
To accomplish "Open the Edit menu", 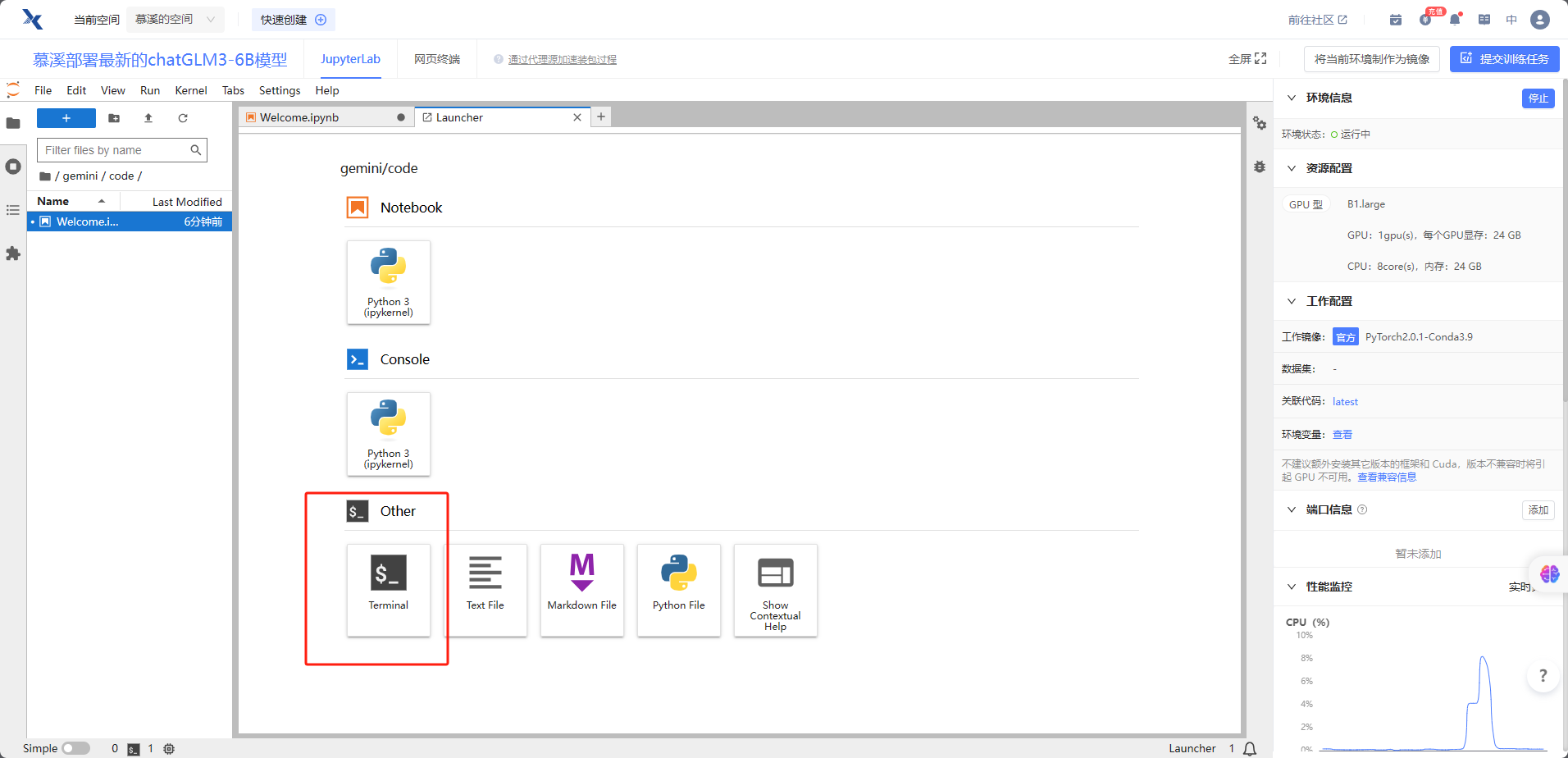I will [76, 90].
